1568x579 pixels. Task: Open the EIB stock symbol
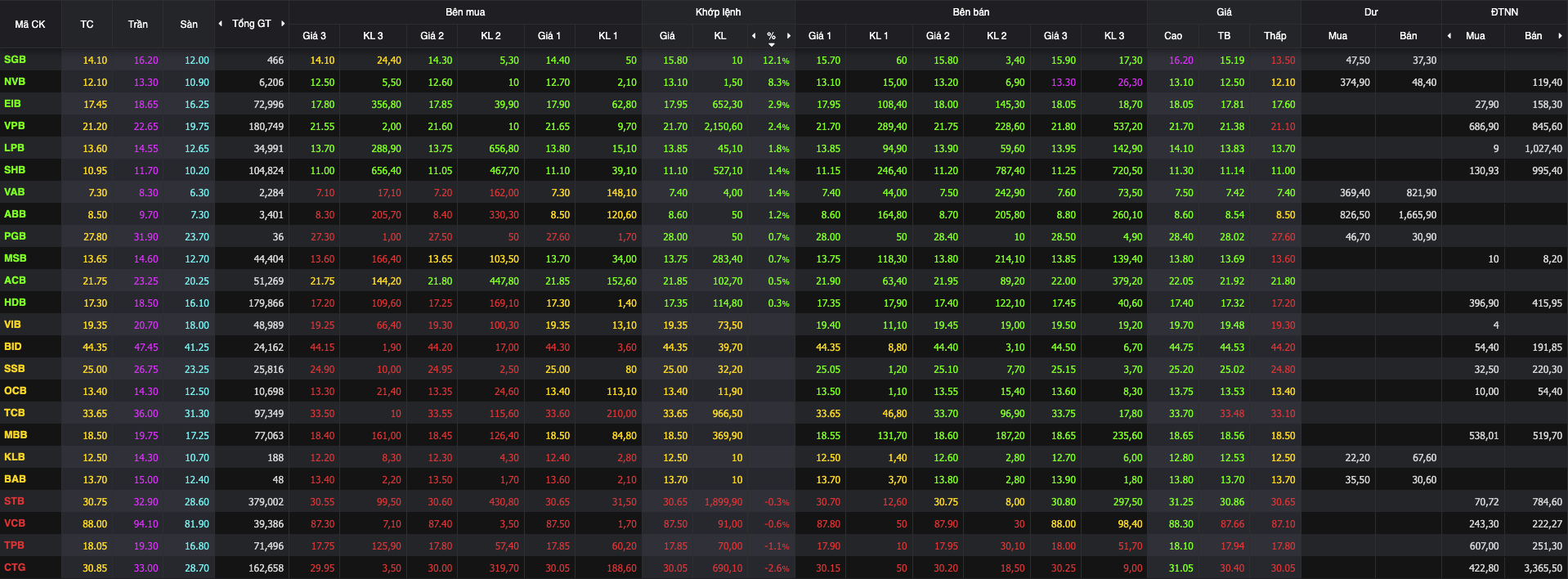point(12,104)
